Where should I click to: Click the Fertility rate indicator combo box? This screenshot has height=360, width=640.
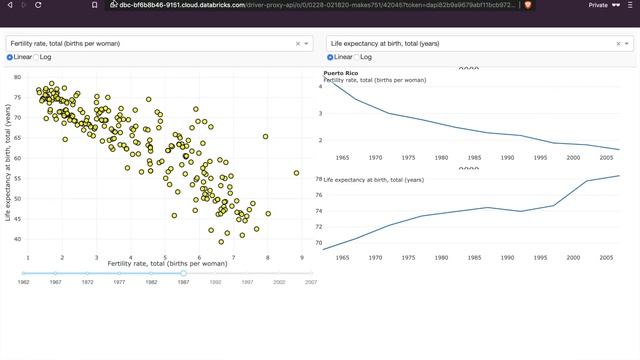point(159,44)
